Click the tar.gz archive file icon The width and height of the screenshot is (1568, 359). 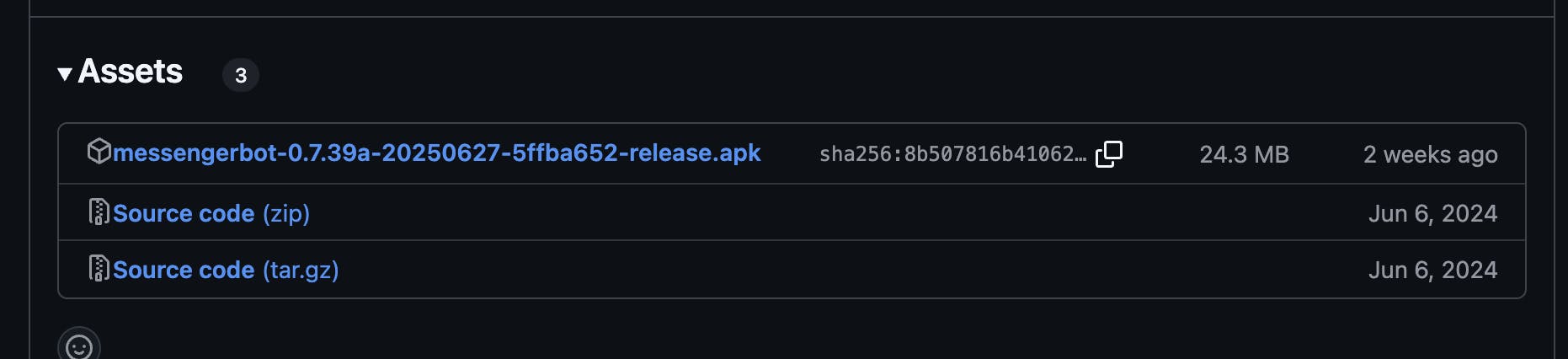pos(99,268)
